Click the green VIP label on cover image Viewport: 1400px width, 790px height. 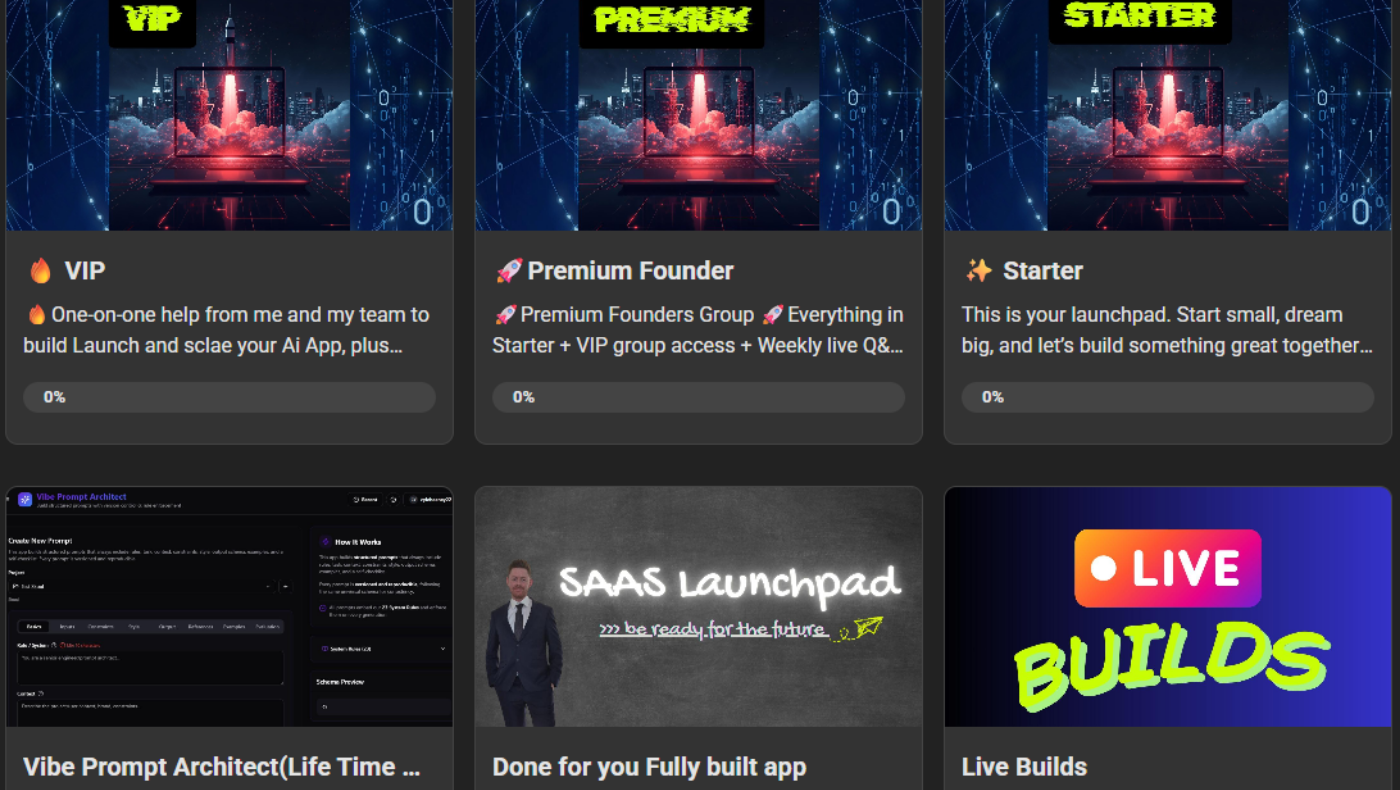click(x=153, y=18)
